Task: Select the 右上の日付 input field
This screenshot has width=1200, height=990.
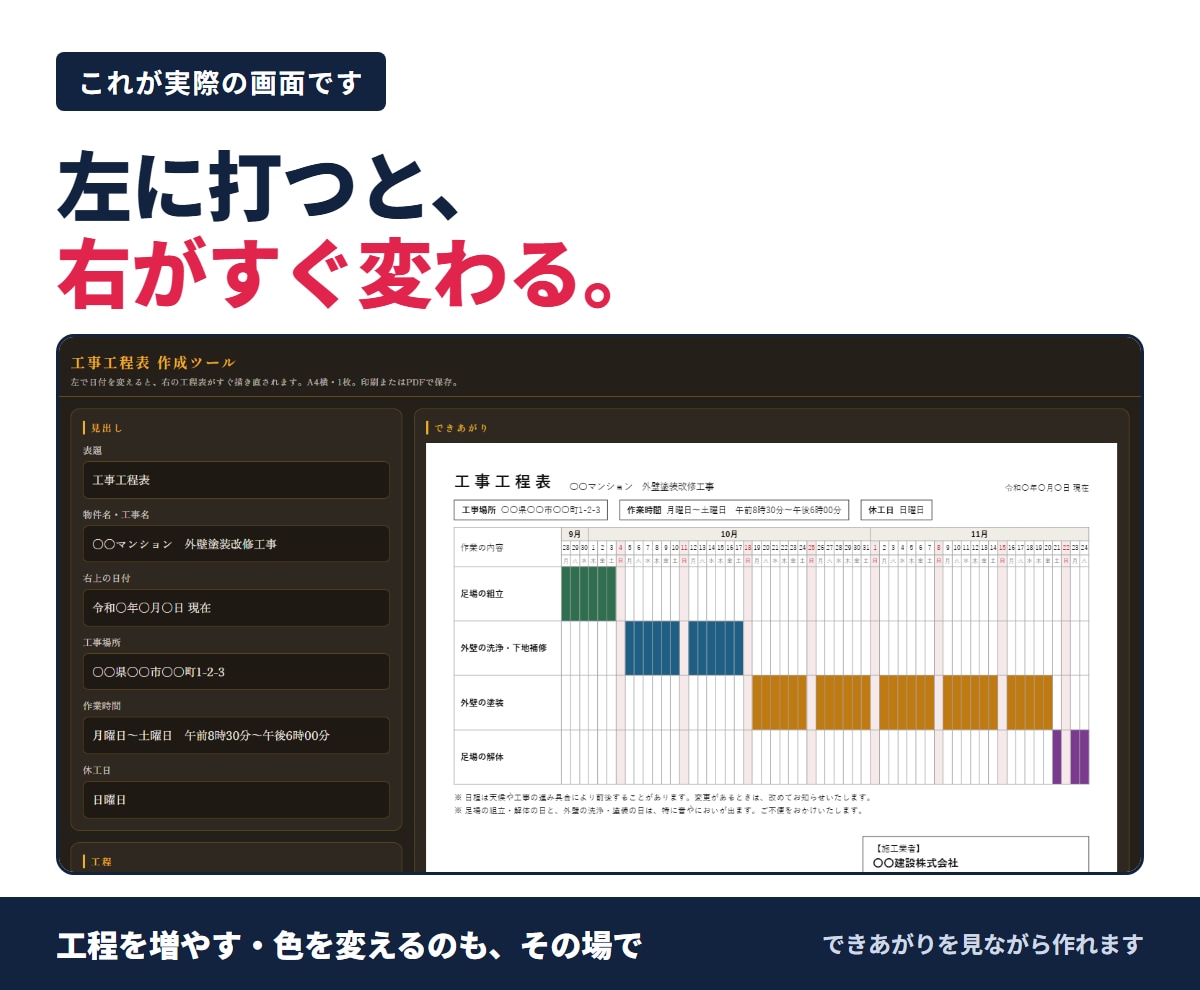Action: coord(236,608)
